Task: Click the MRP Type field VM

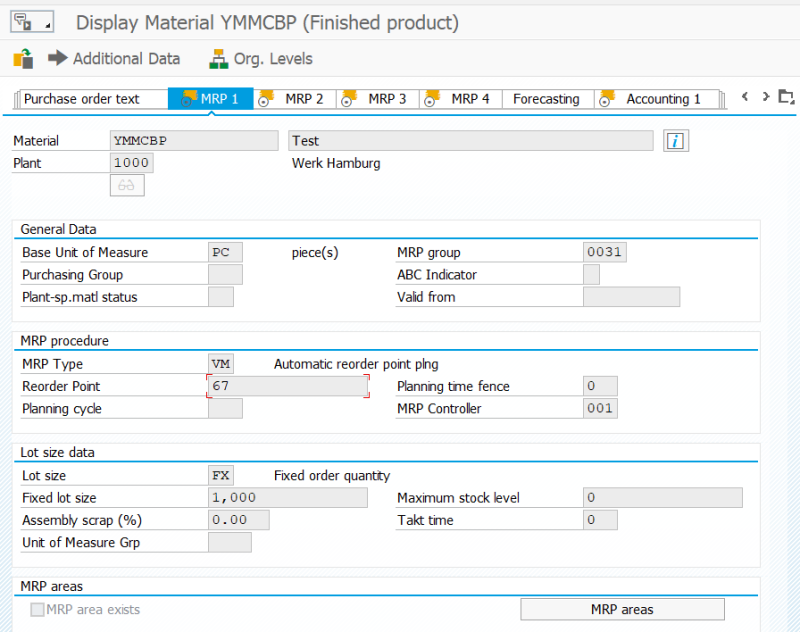Action: click(x=221, y=364)
